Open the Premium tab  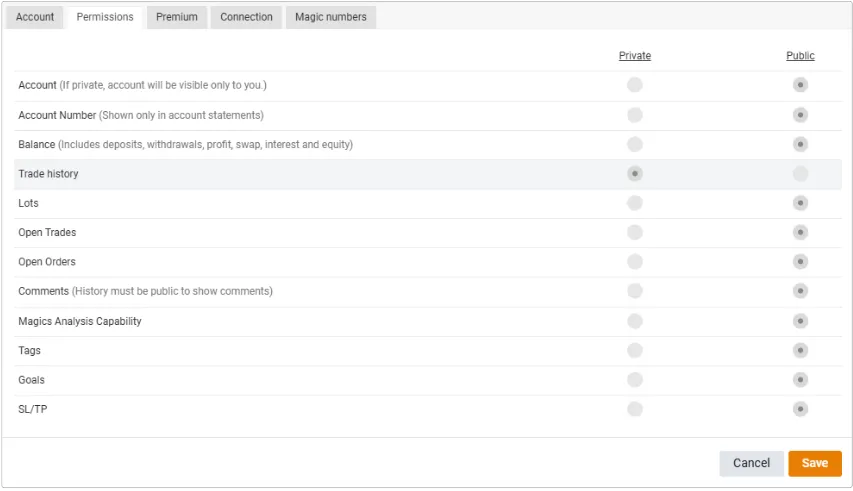point(177,17)
